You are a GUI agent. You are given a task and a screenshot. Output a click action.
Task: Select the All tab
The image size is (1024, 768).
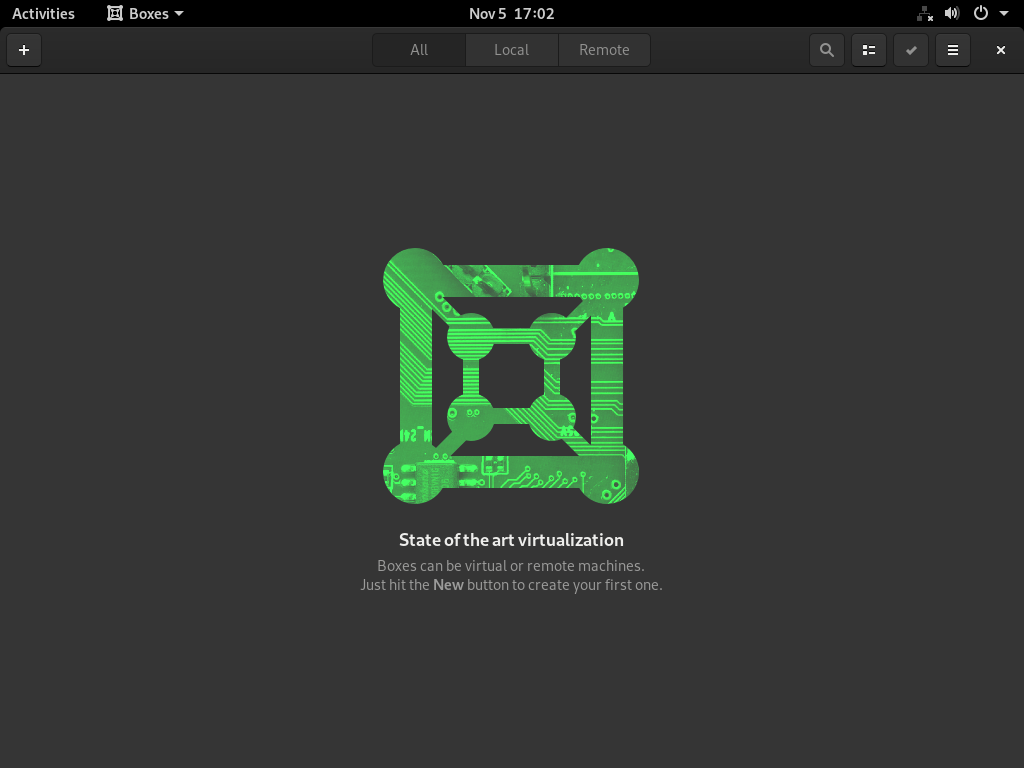[x=419, y=50]
